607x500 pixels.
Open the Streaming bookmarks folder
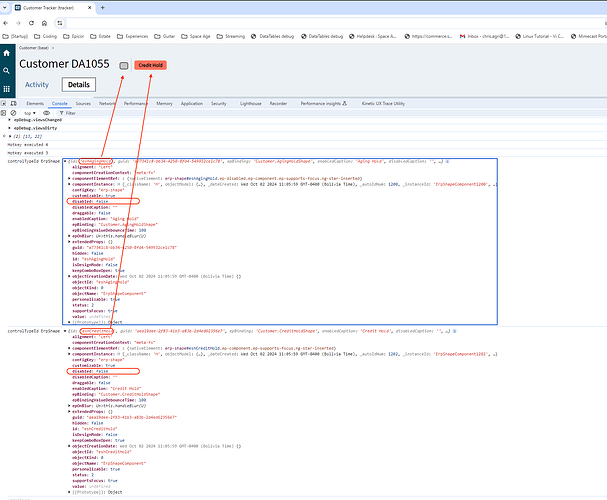[x=231, y=36]
